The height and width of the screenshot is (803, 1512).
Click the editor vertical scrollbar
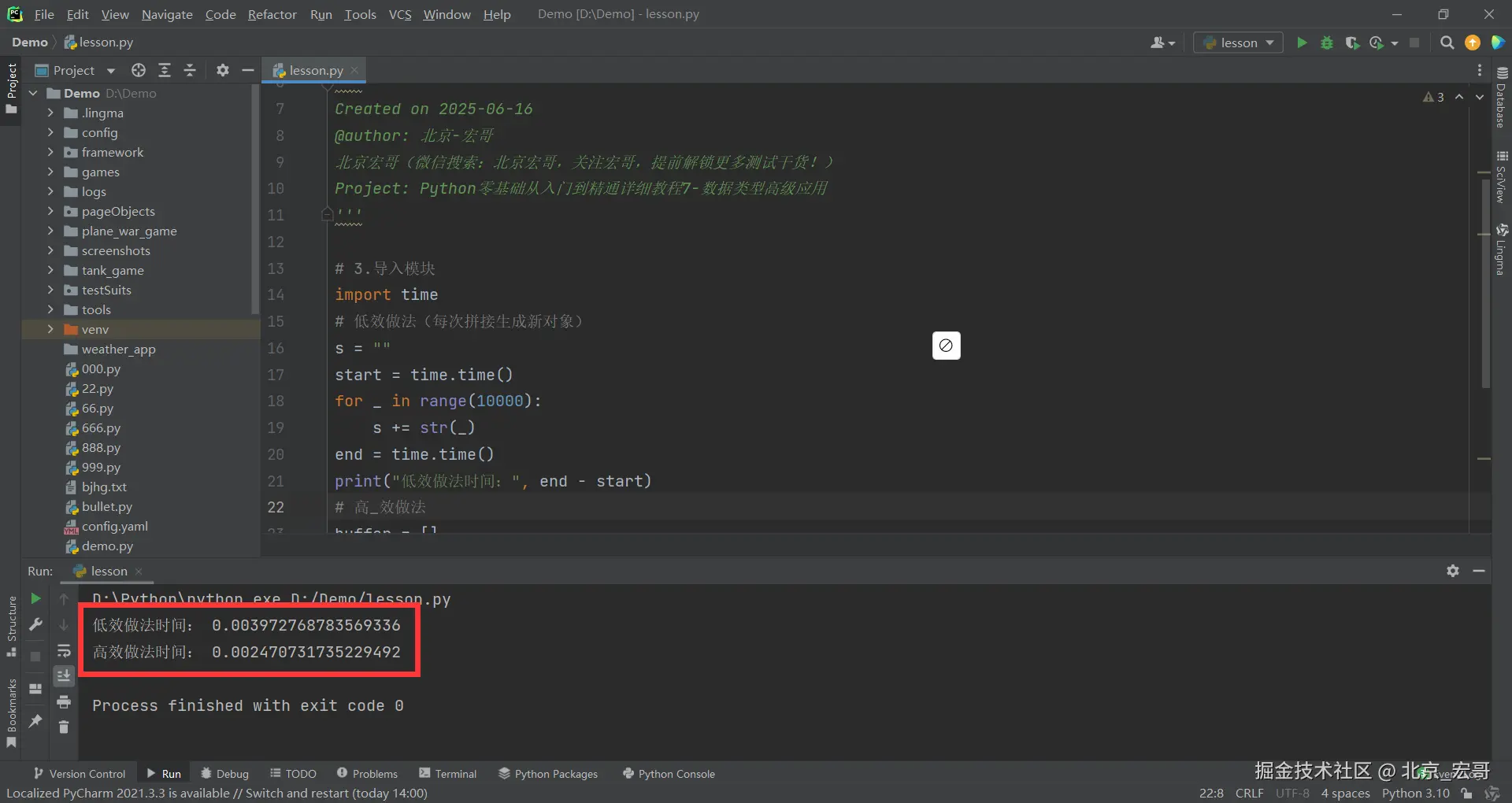coord(1485,283)
